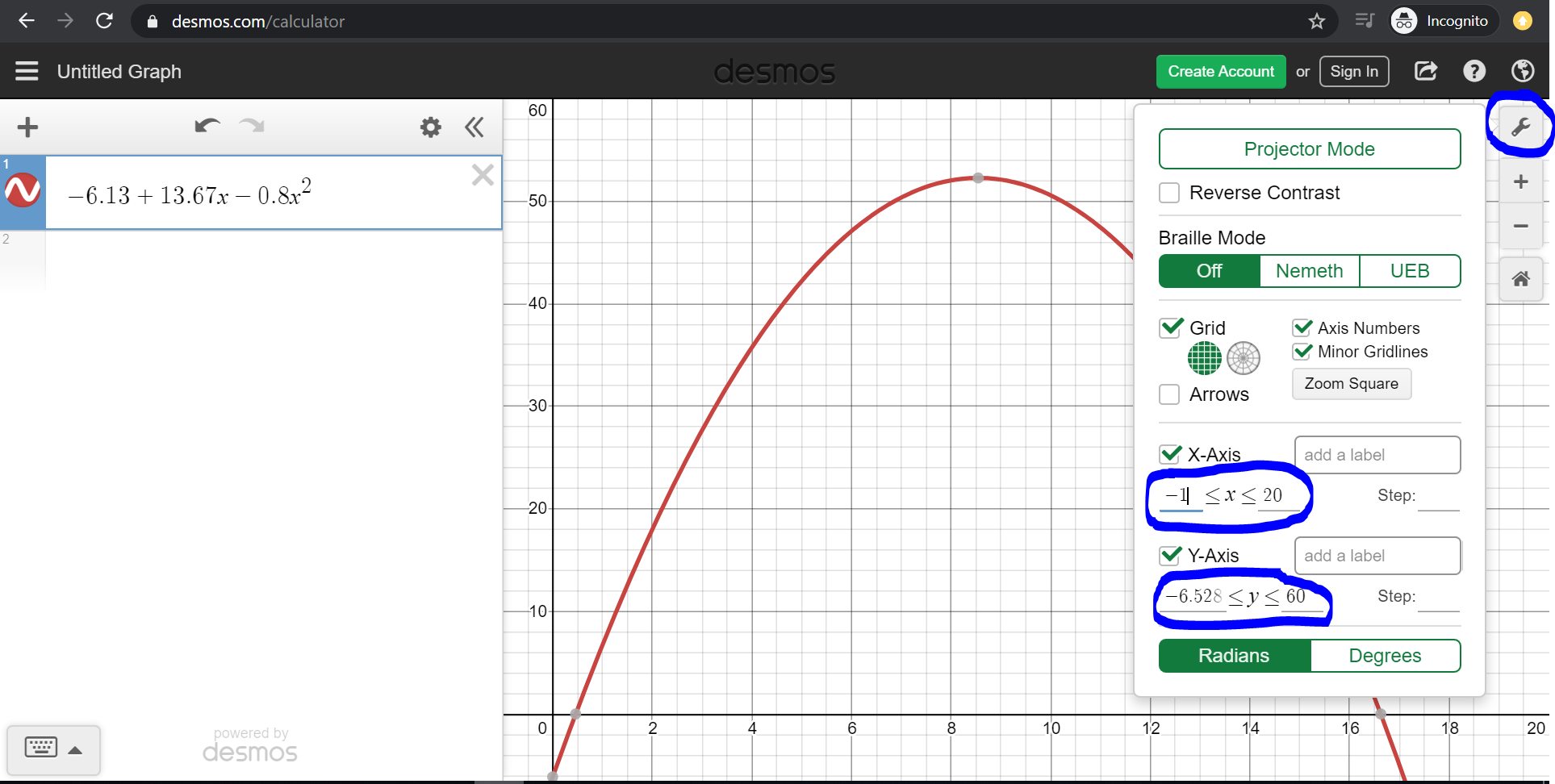Toggle the Minor Gridlines checkbox
This screenshot has height=784, width=1555.
(x=1302, y=352)
